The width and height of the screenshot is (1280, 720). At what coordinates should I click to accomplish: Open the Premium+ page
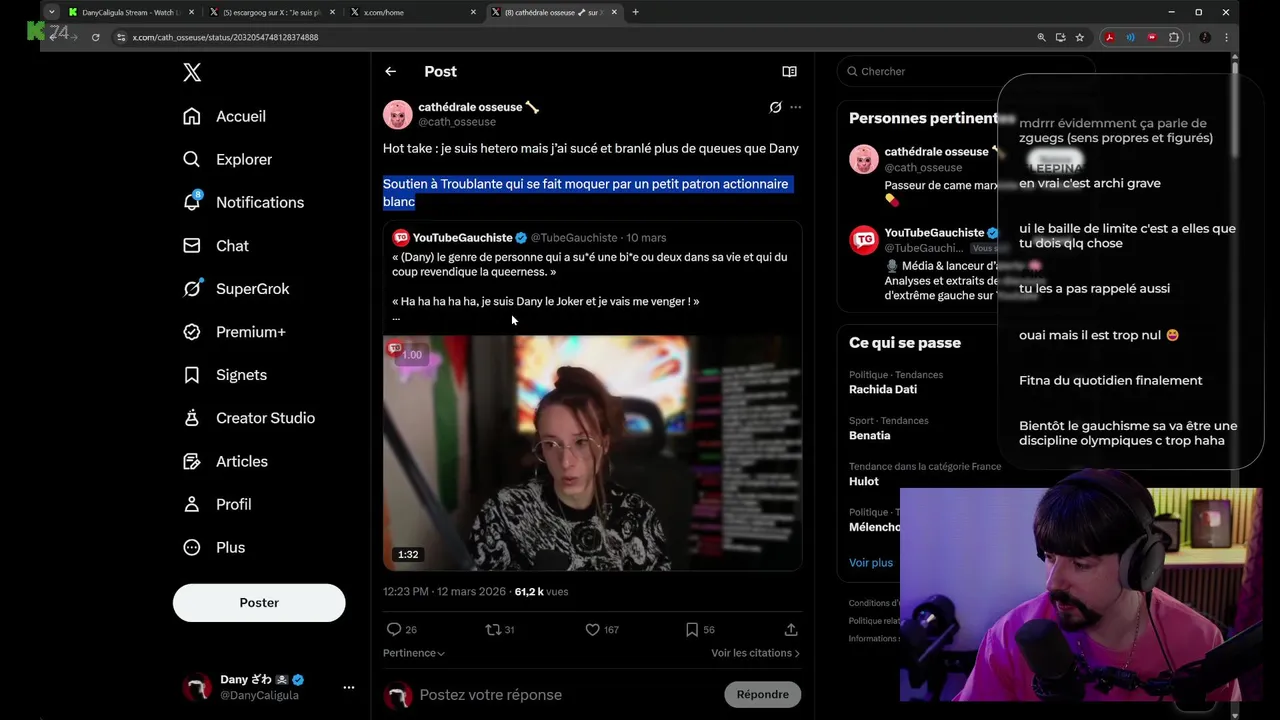[235, 331]
